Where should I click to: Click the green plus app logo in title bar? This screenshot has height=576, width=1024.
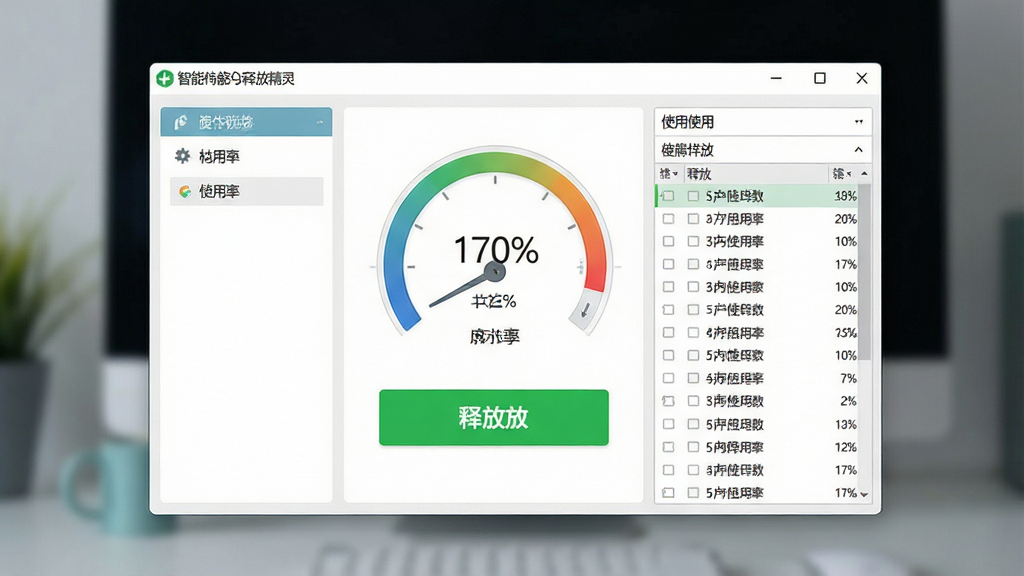click(165, 78)
